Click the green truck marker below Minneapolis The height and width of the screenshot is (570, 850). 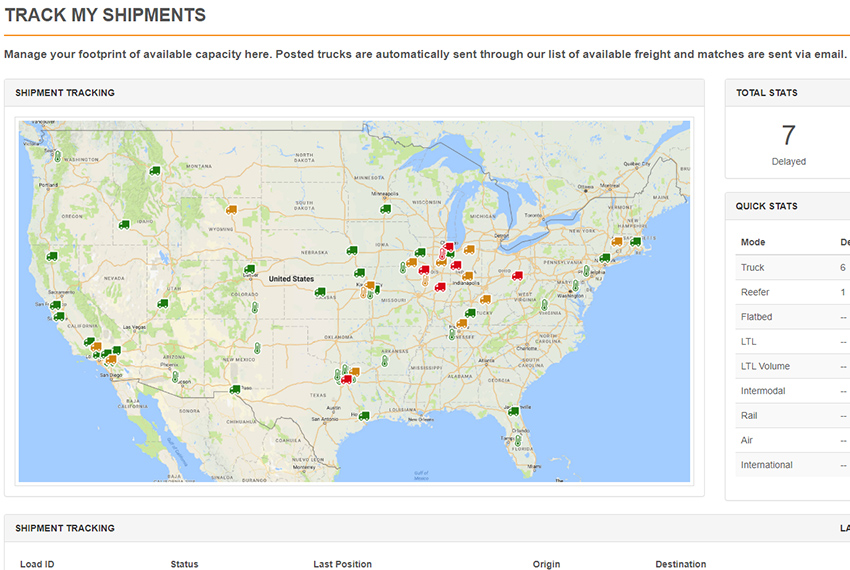coord(385,209)
